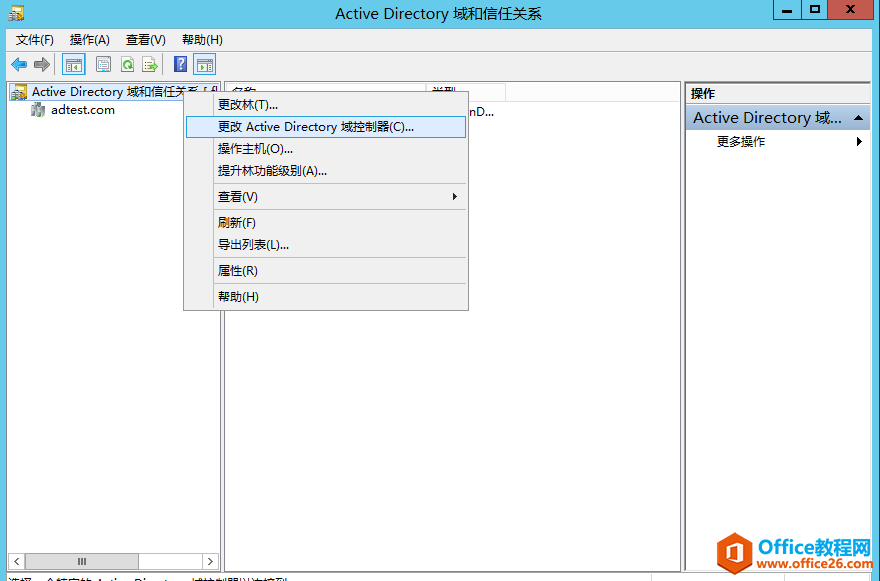
Task: Click the MMC app icon in title bar
Action: tap(16, 12)
